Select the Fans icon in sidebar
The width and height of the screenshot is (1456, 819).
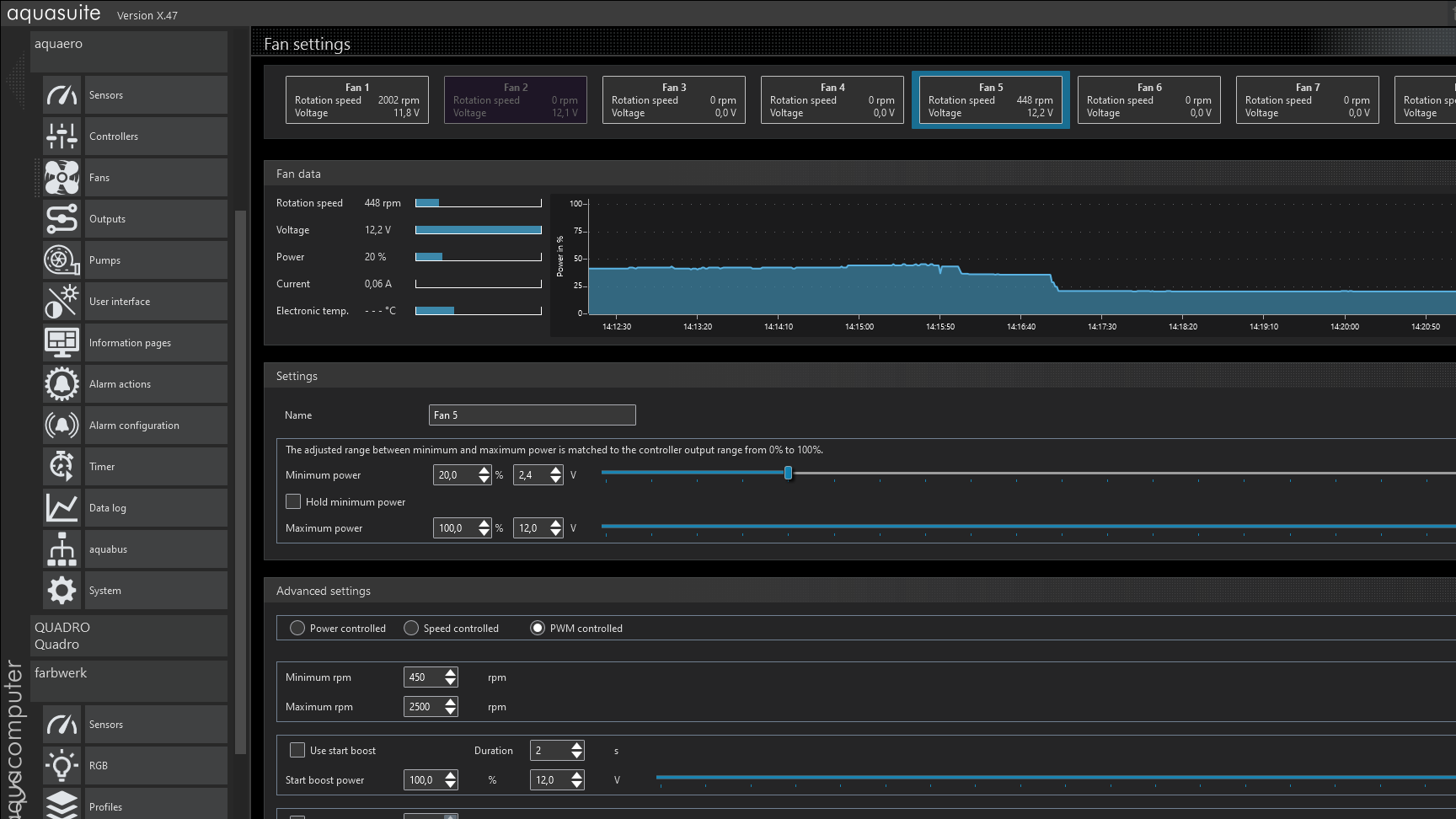point(62,178)
